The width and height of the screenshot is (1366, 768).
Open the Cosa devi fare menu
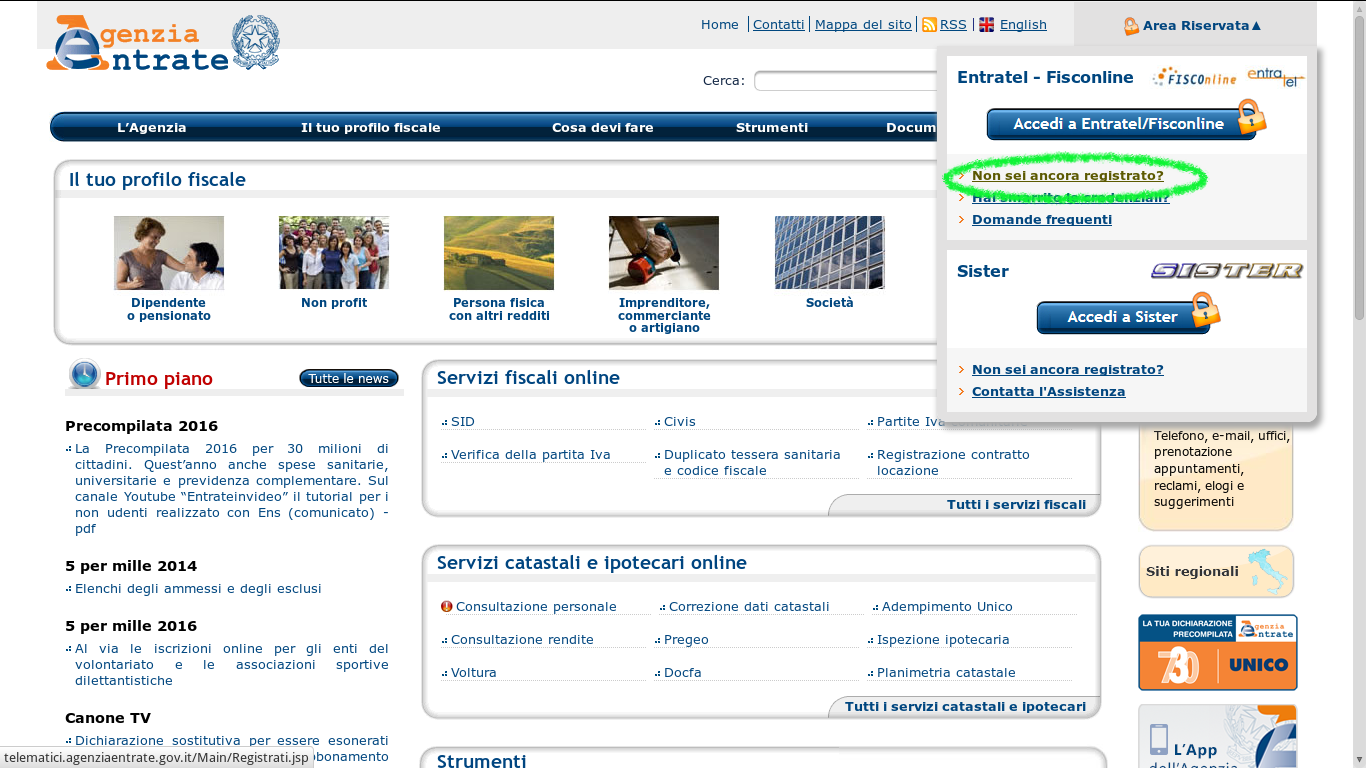point(603,128)
